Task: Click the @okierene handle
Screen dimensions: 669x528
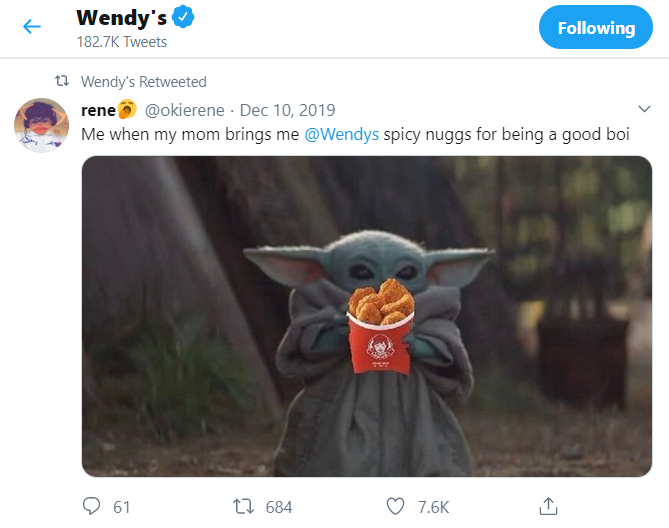Action: 186,110
